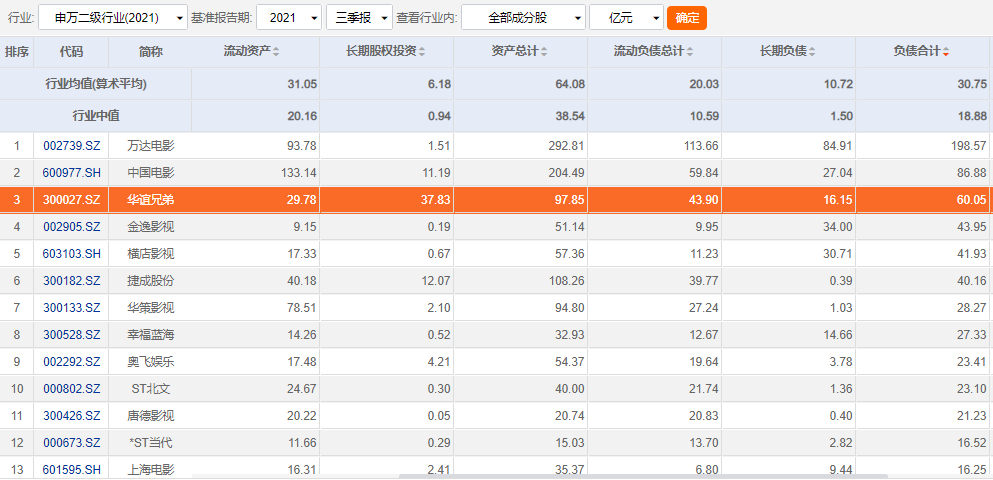The image size is (993, 480).
Task: Select the 幸福蓝海 company name
Action: [151, 335]
